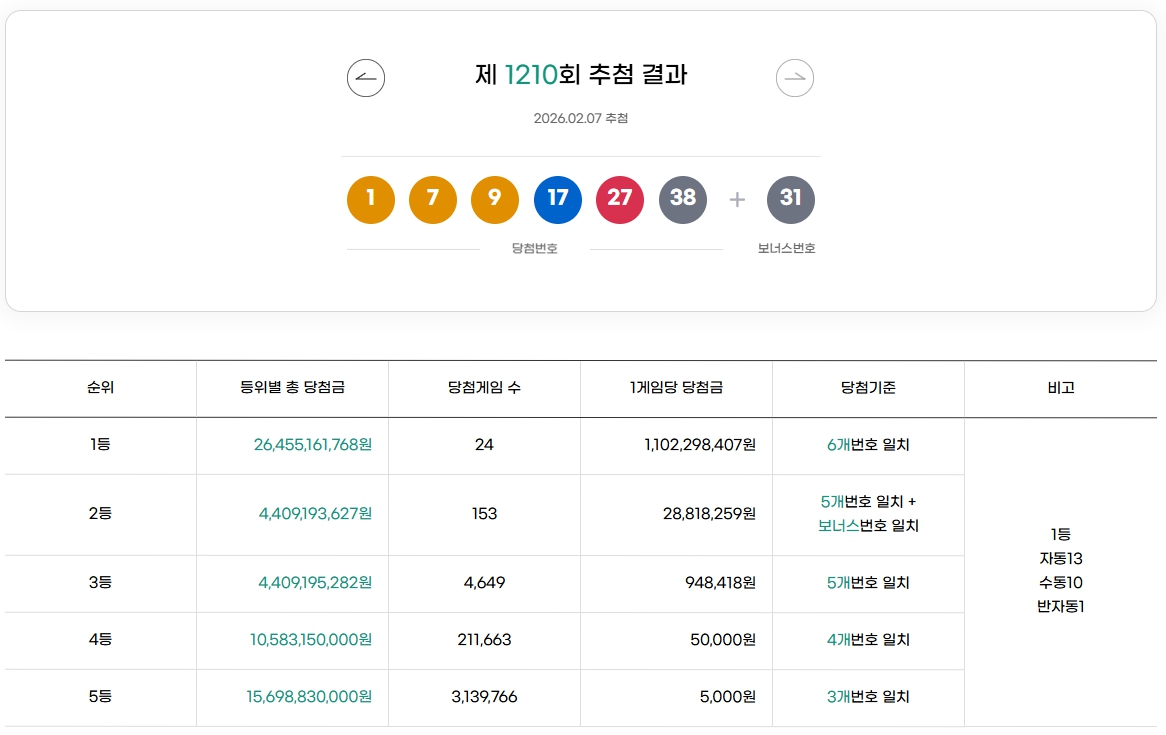1166x735 pixels.
Task: Go to the next draw round
Action: [x=794, y=77]
